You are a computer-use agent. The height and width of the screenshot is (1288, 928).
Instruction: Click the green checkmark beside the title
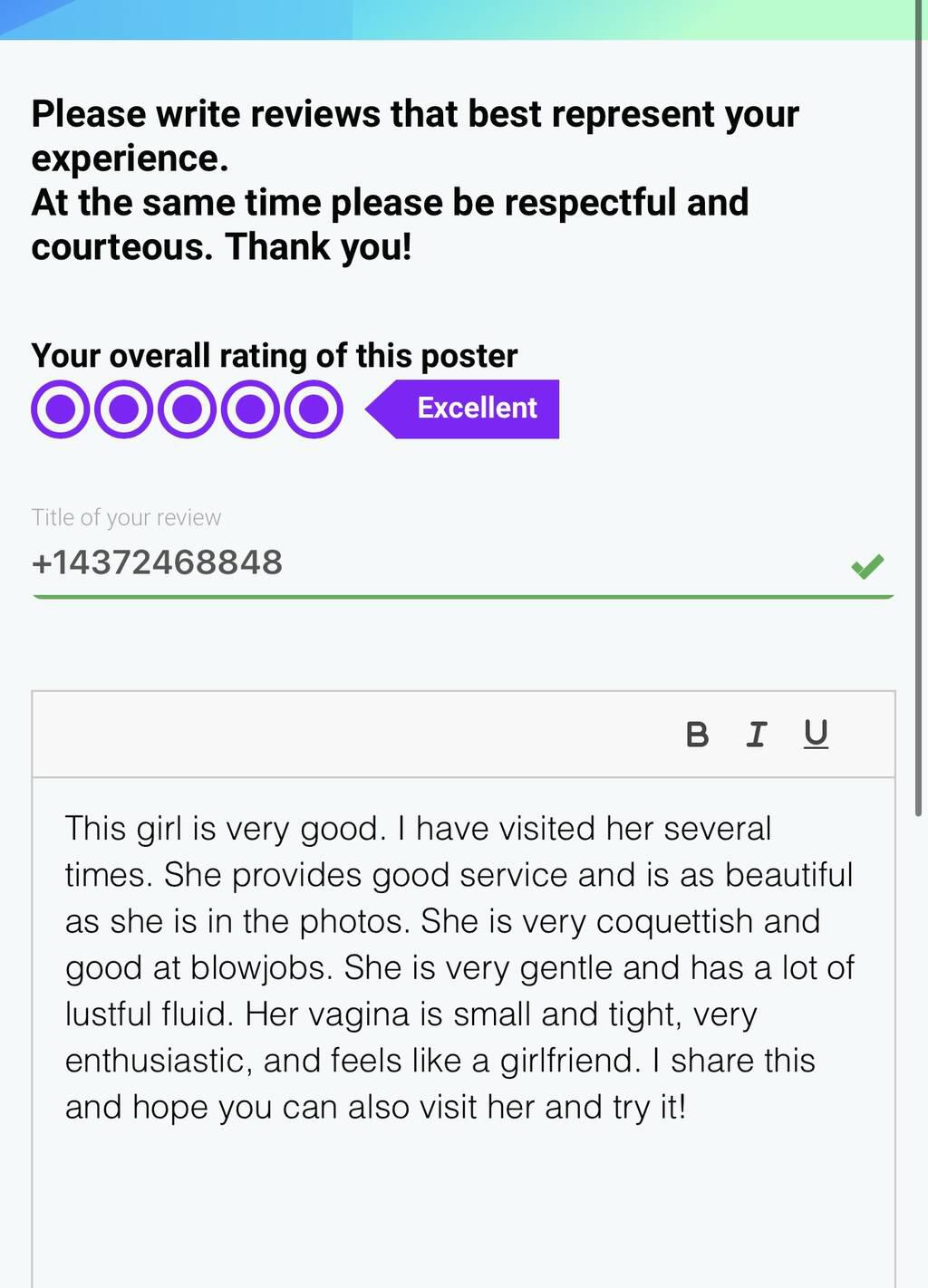point(867,566)
